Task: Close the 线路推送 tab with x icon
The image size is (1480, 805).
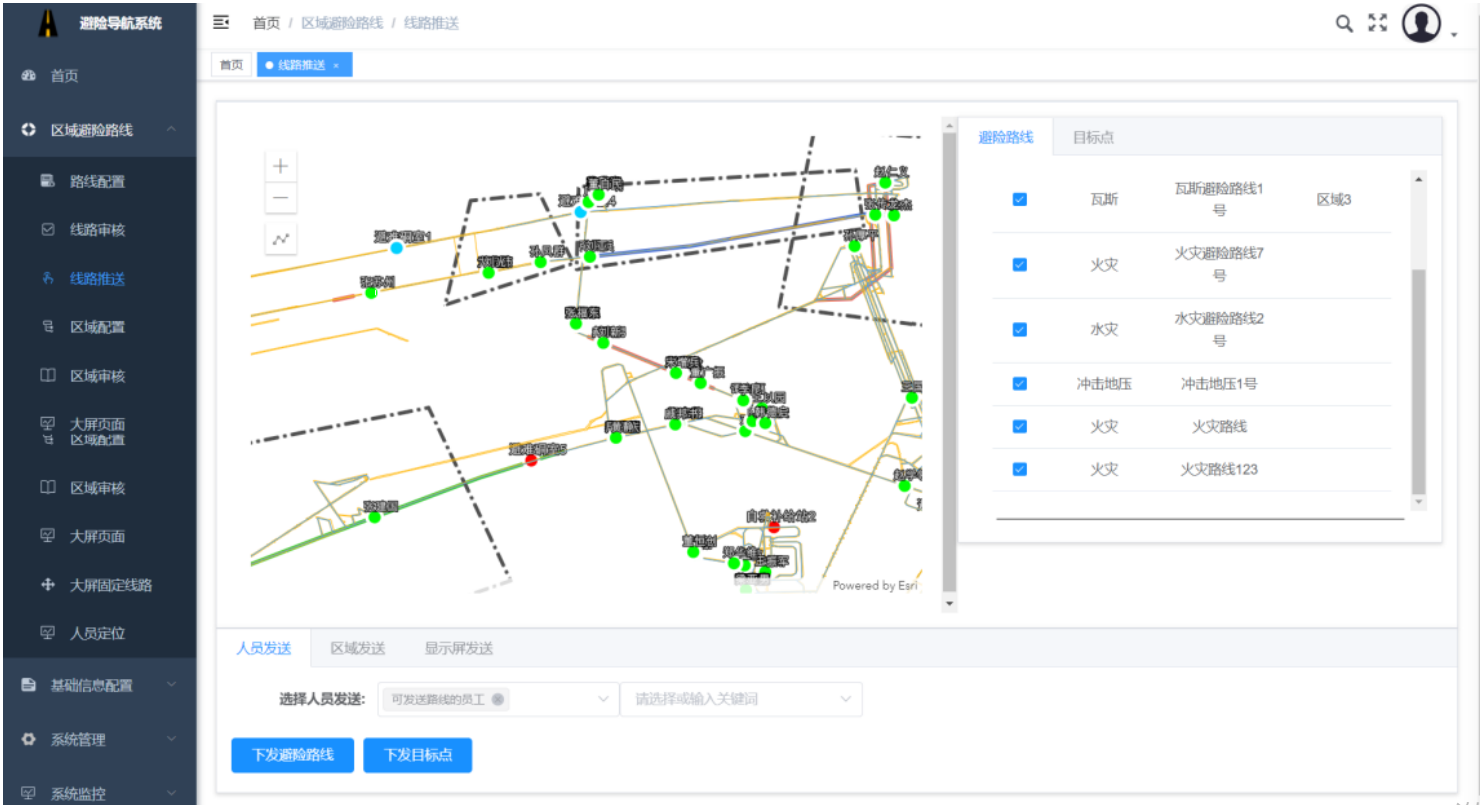Action: (x=336, y=65)
